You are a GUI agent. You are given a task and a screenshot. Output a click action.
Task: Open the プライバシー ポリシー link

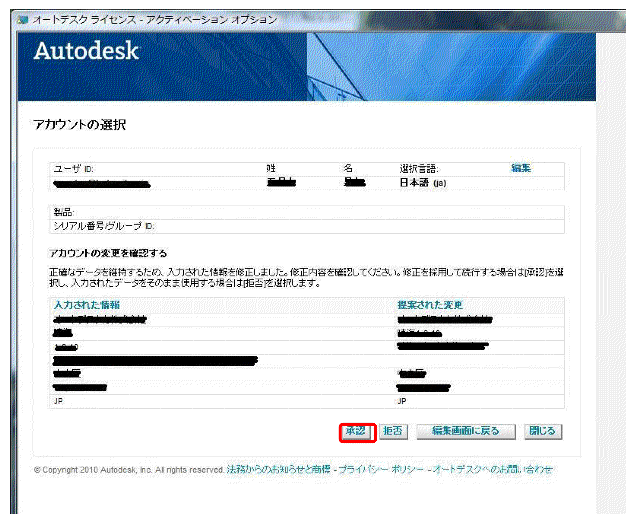click(x=381, y=470)
